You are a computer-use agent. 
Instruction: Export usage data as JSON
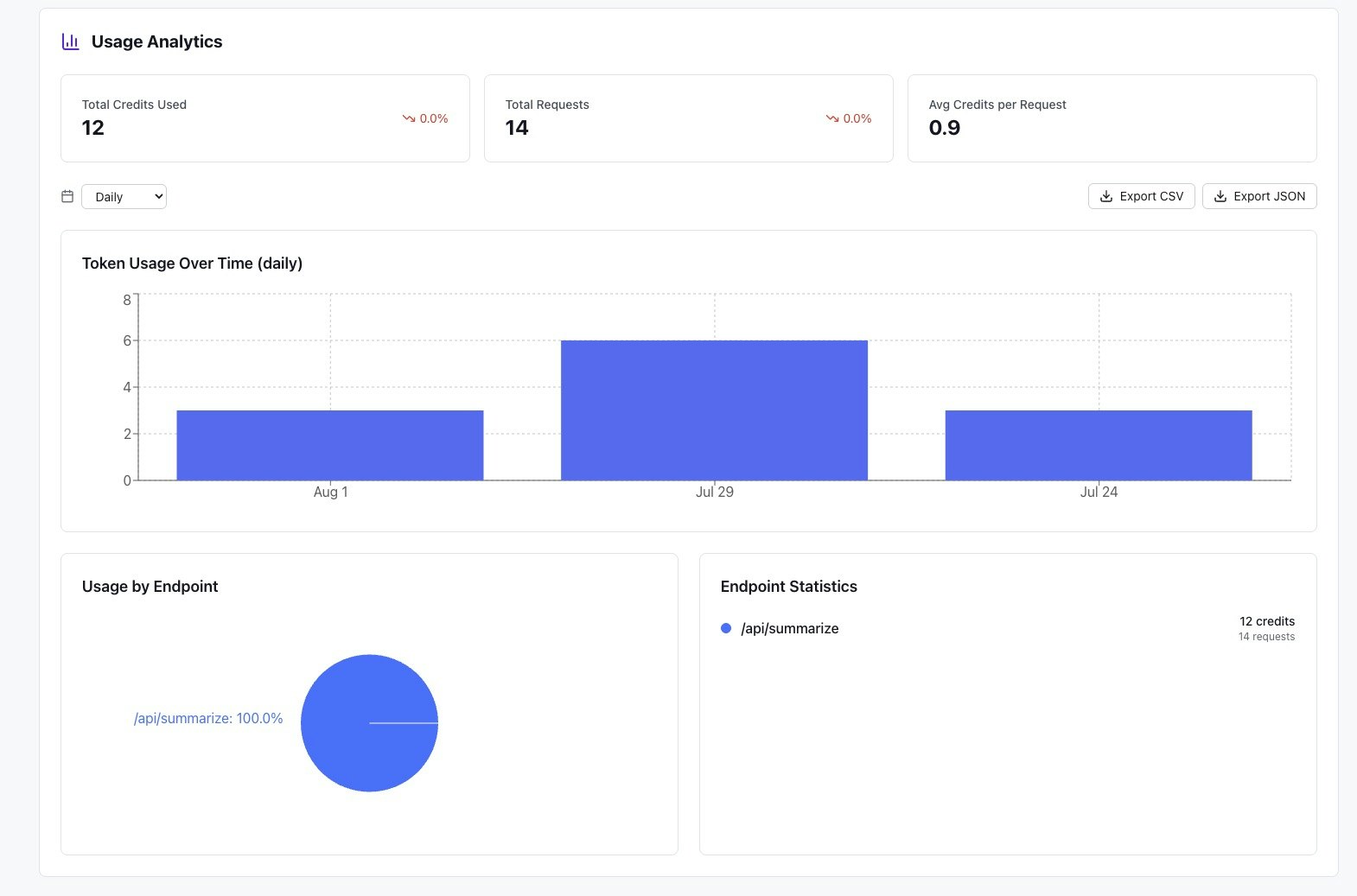[1259, 196]
